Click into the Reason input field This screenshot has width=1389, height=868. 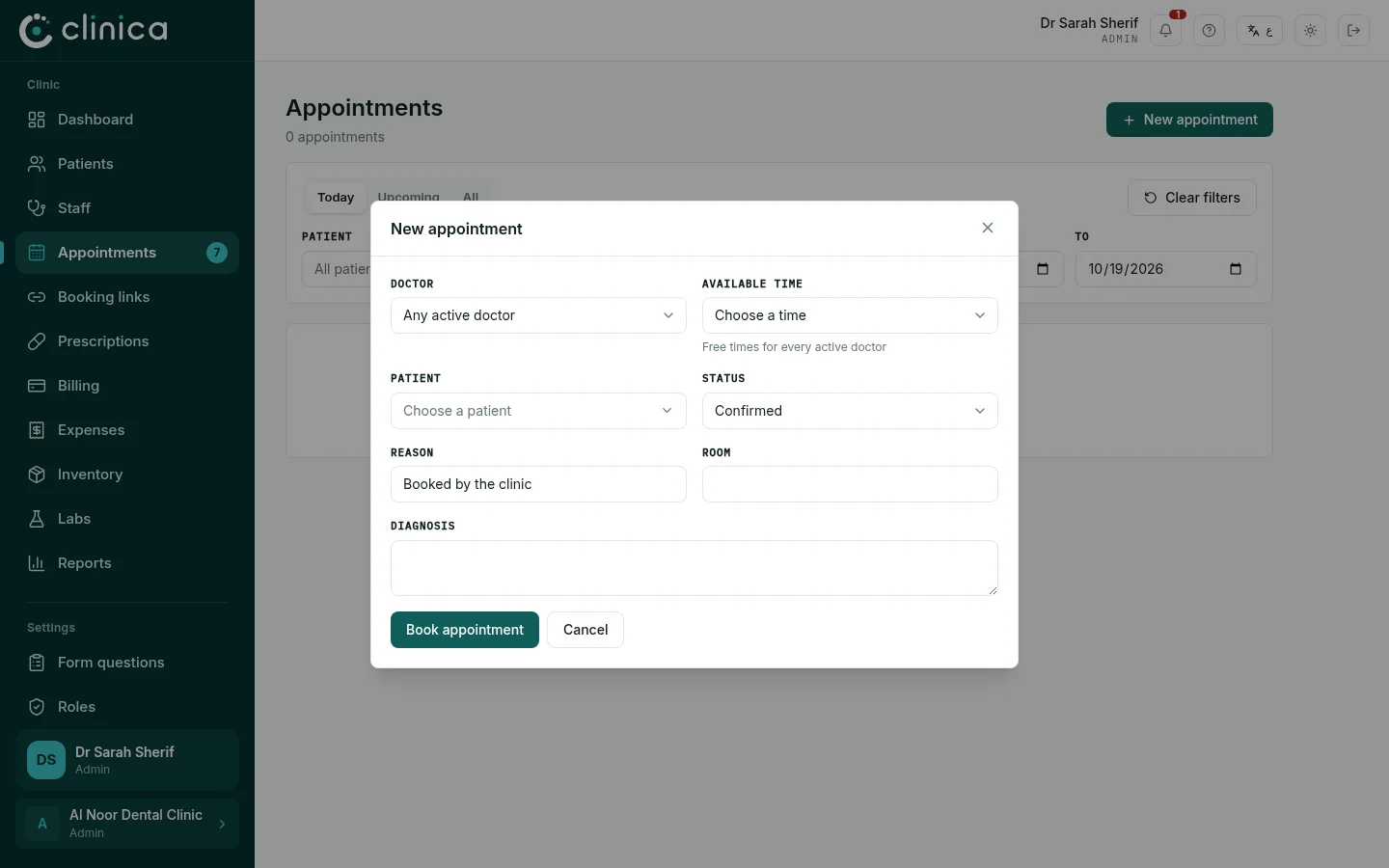pos(538,484)
